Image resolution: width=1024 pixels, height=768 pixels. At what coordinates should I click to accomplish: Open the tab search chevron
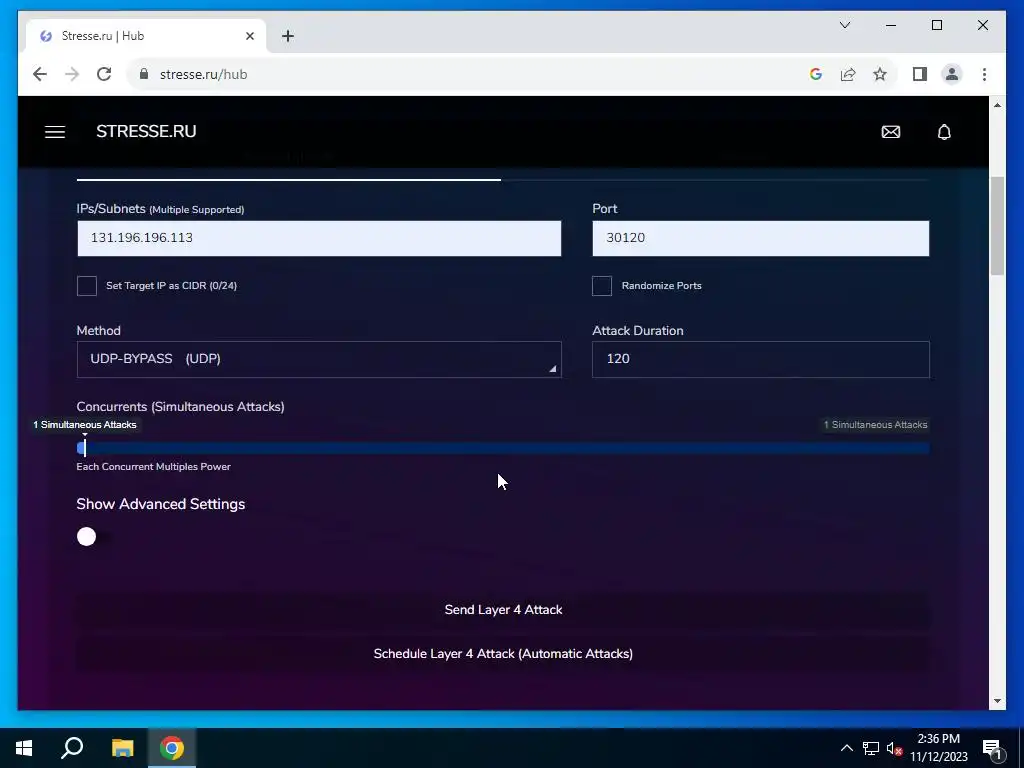click(844, 25)
